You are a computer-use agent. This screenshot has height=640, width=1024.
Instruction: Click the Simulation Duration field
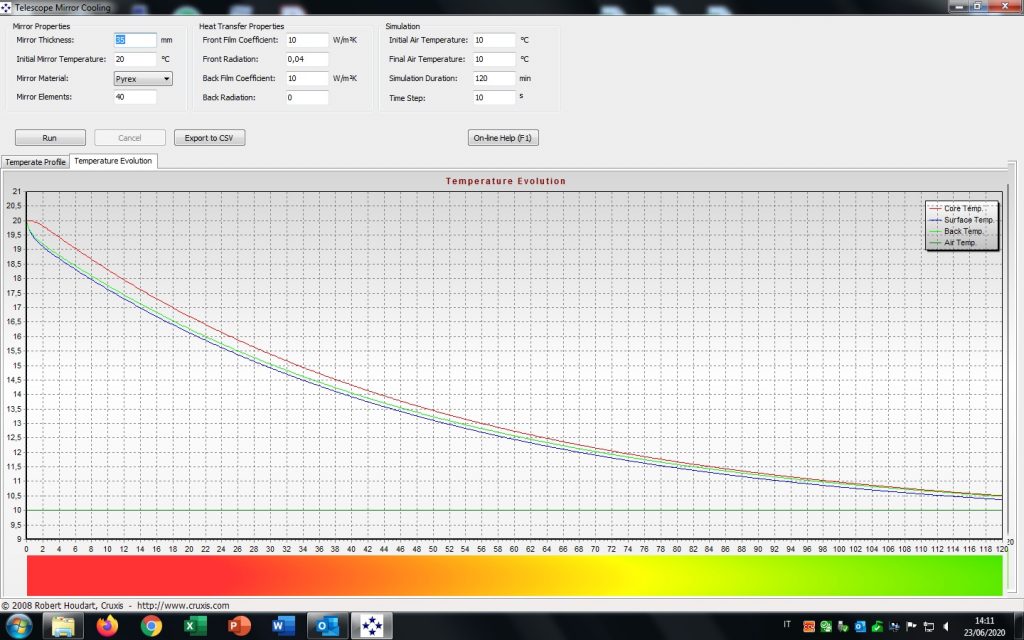point(494,78)
